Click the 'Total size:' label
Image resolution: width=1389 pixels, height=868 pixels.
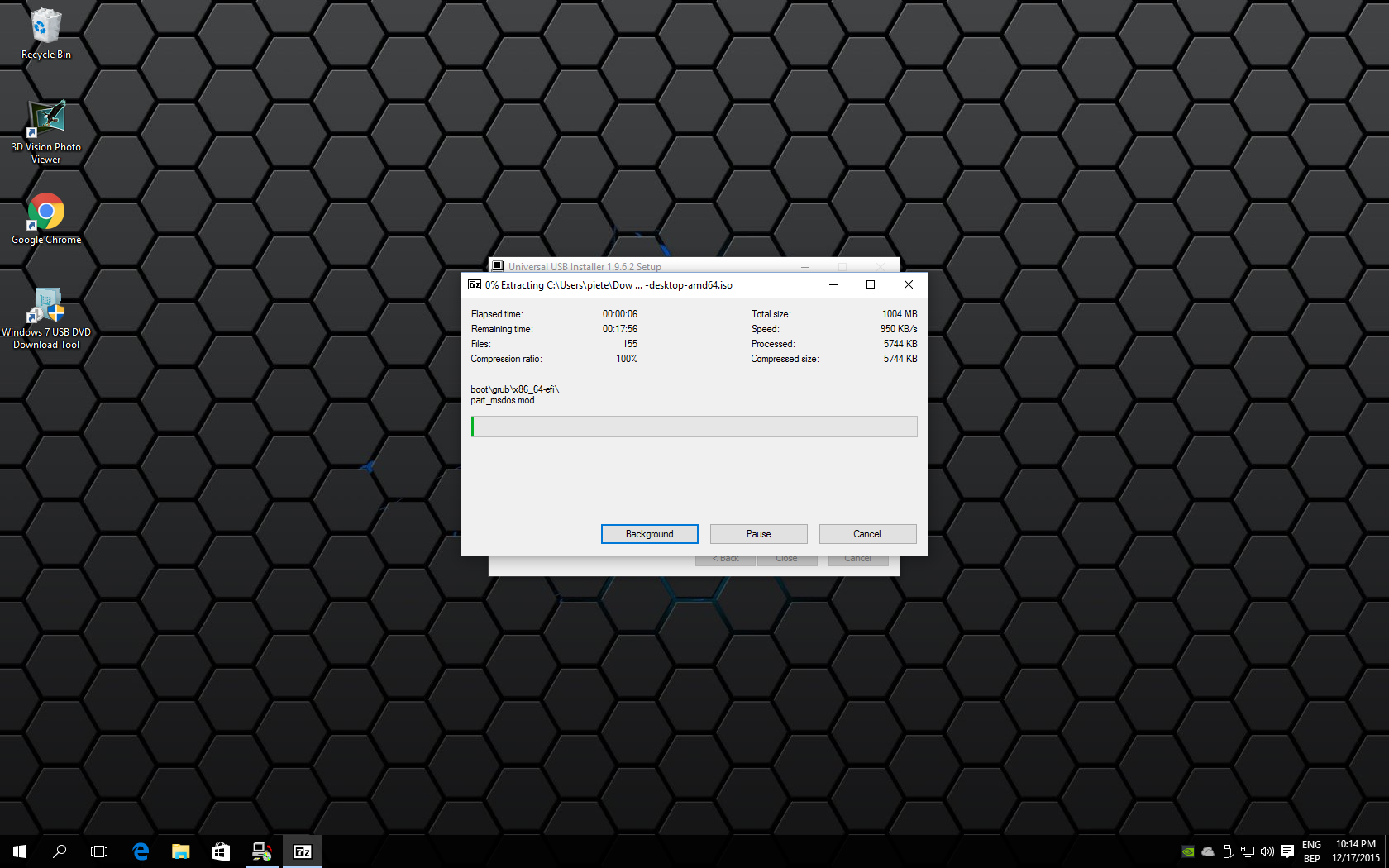click(x=771, y=314)
